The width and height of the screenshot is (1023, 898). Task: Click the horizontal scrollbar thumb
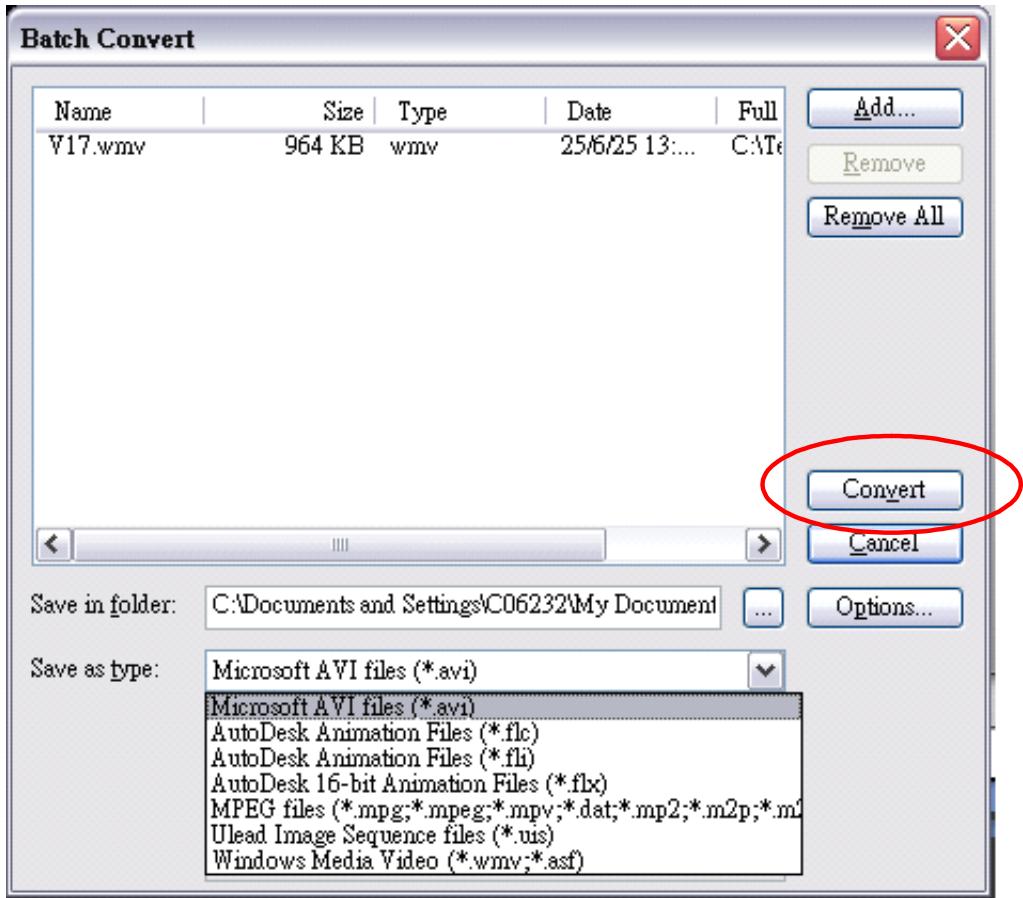339,544
